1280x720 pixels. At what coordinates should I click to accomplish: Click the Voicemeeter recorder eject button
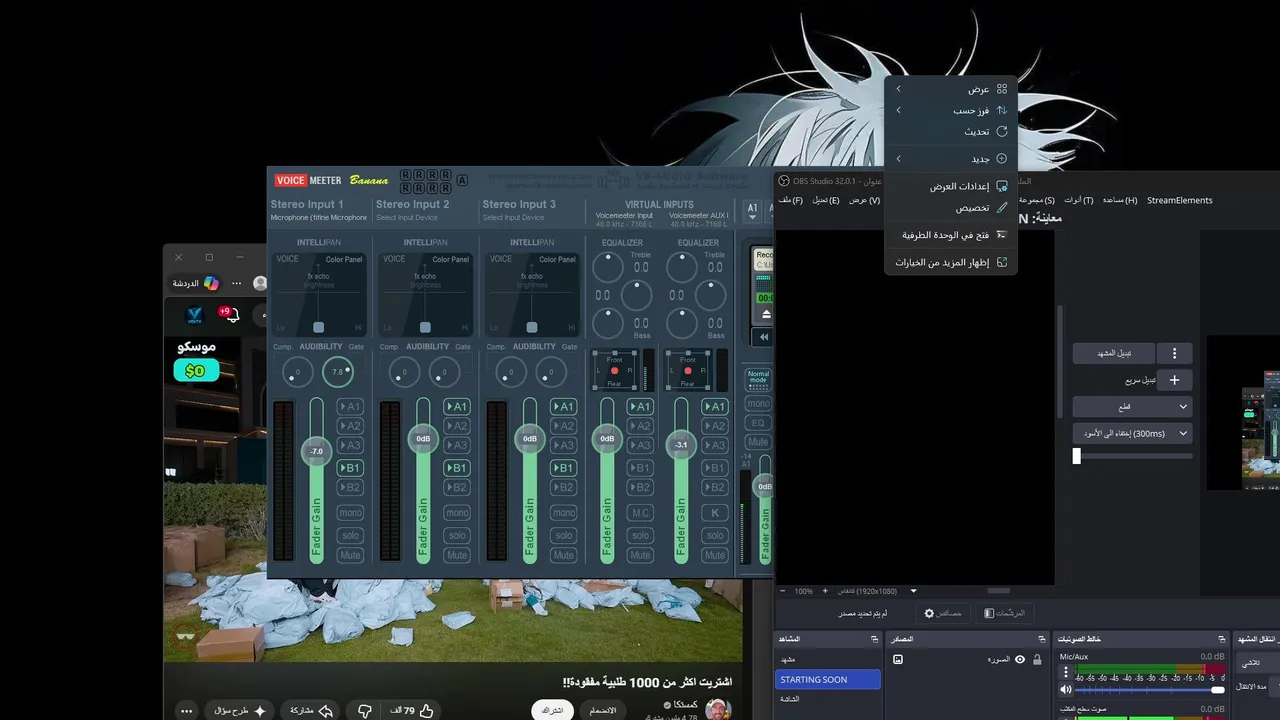(x=766, y=314)
